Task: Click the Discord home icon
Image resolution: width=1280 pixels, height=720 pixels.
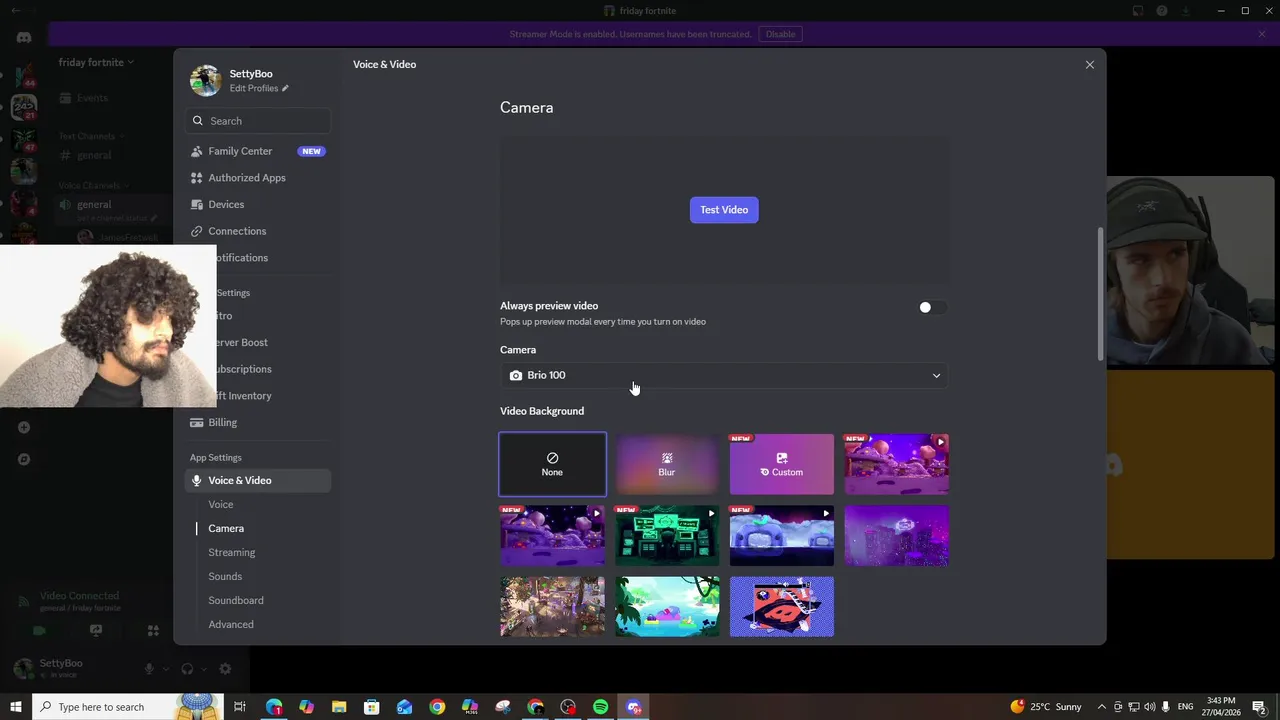Action: pos(24,37)
